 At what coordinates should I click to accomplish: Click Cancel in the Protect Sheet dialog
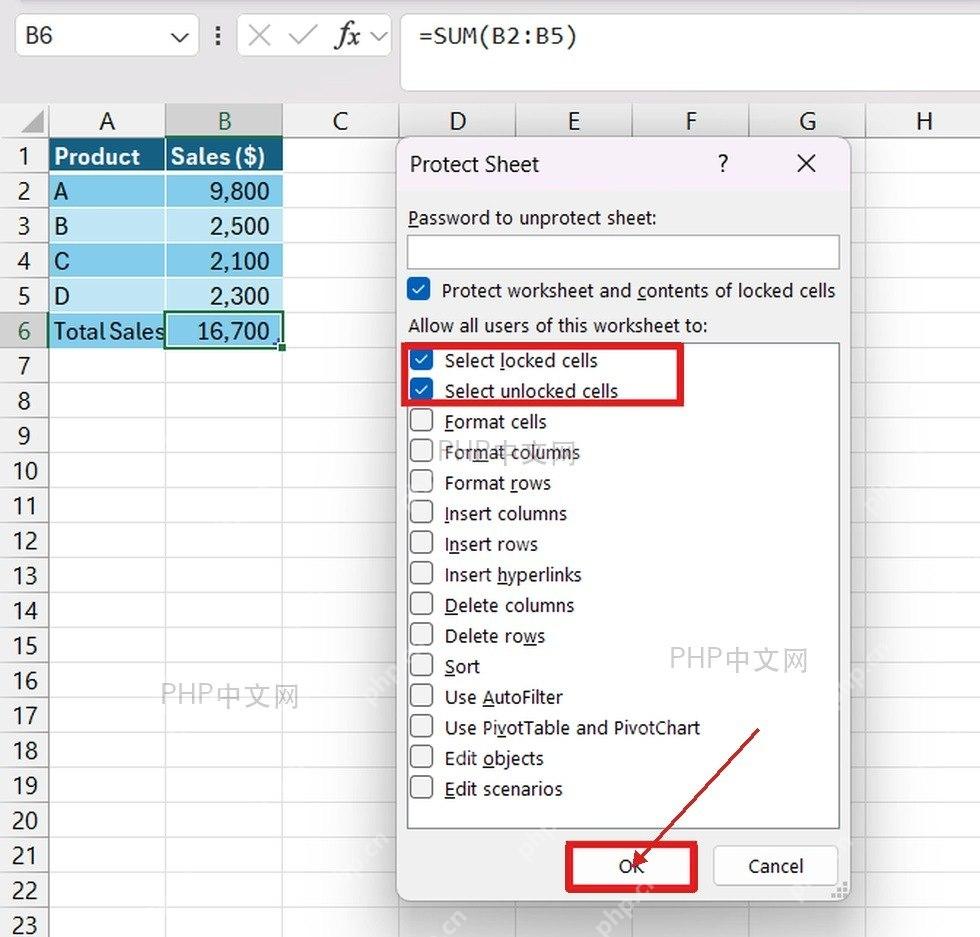[776, 866]
